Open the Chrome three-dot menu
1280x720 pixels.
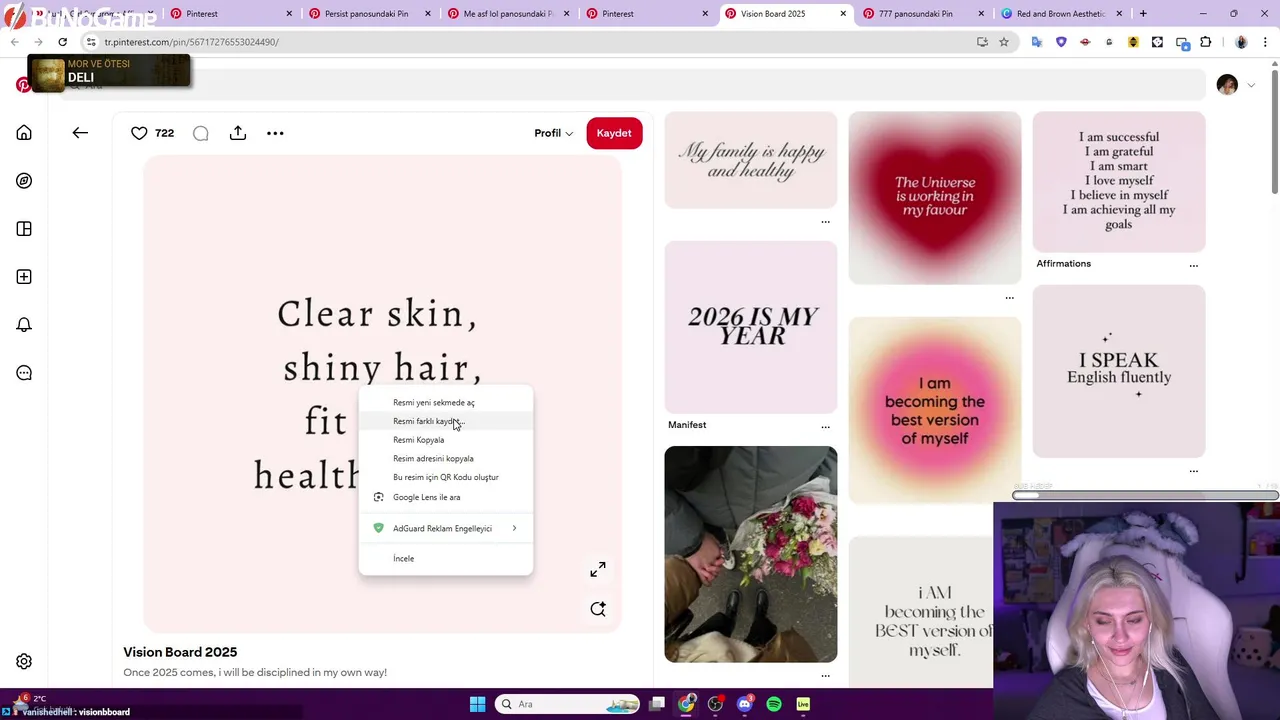[x=1264, y=42]
